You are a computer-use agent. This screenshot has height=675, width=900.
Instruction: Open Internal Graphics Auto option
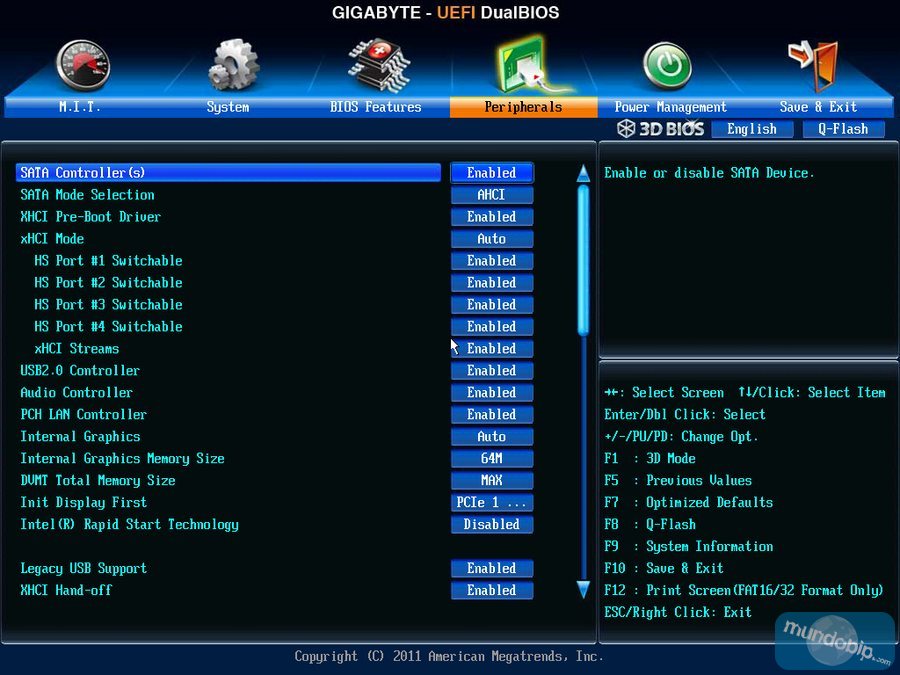[x=492, y=437]
